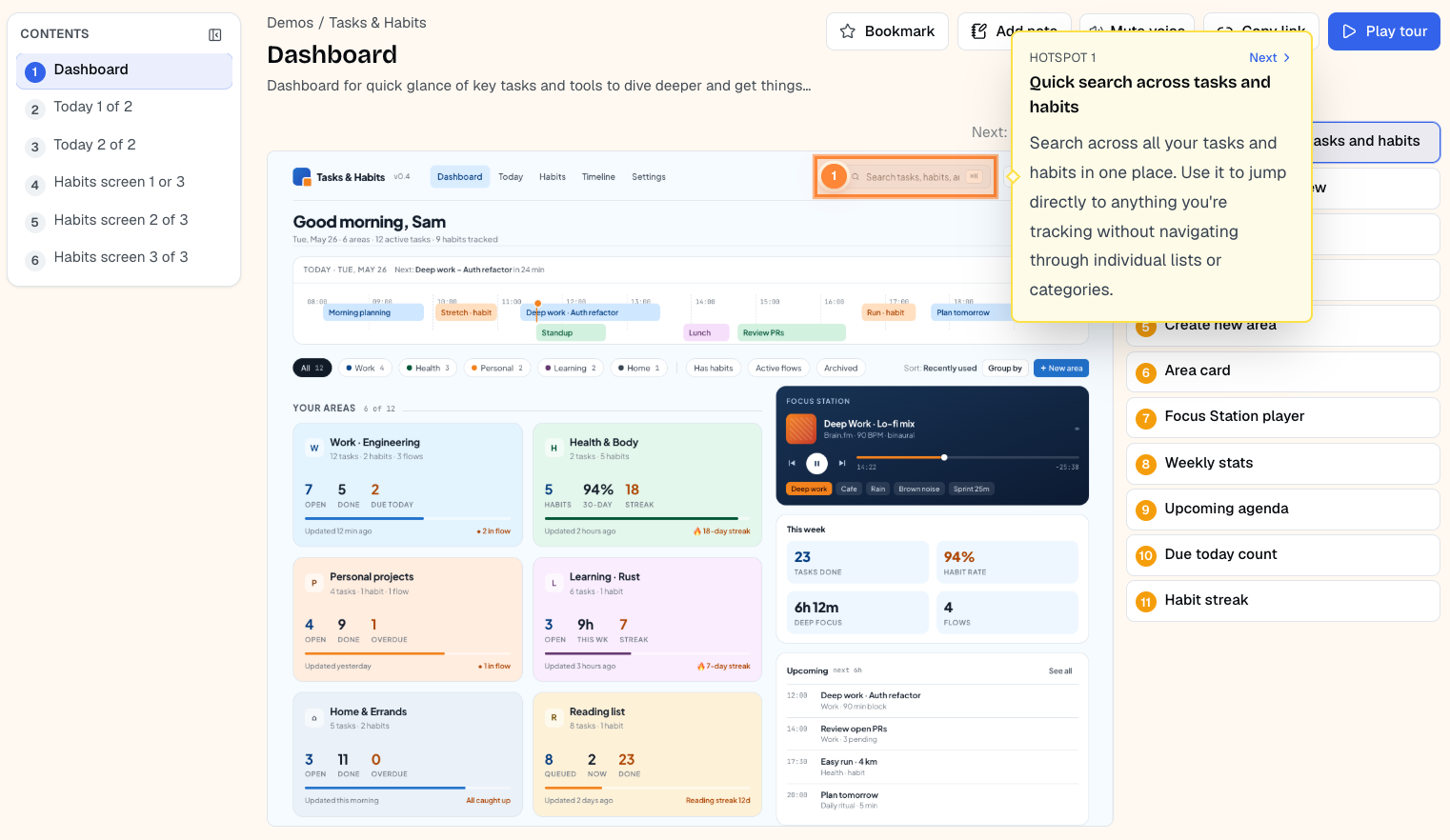Click the star icon on Bookmark
The image size is (1450, 840).
point(848,31)
